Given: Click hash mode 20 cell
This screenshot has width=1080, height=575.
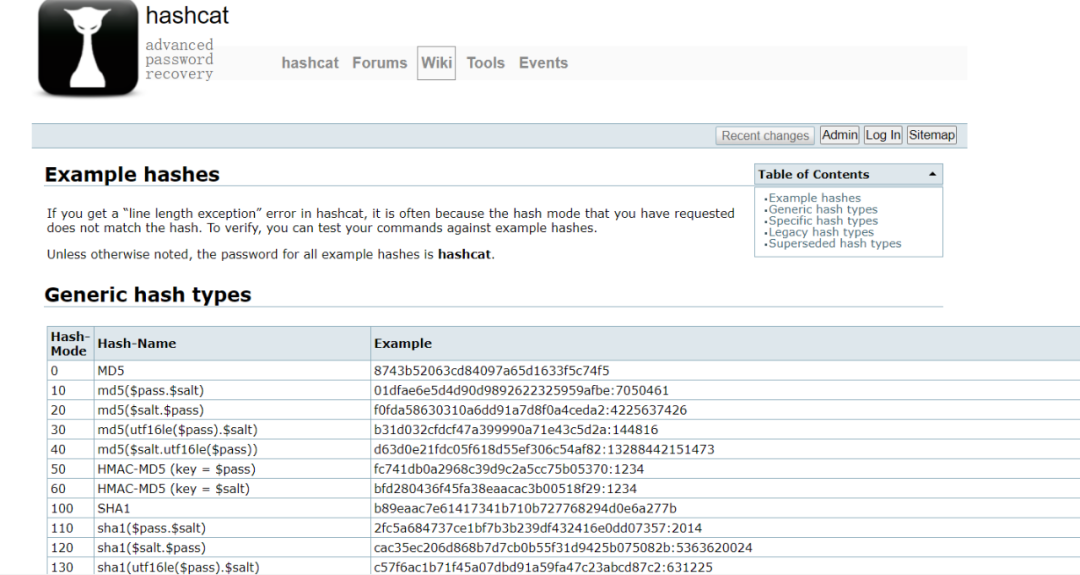Looking at the screenshot, I should (x=70, y=410).
